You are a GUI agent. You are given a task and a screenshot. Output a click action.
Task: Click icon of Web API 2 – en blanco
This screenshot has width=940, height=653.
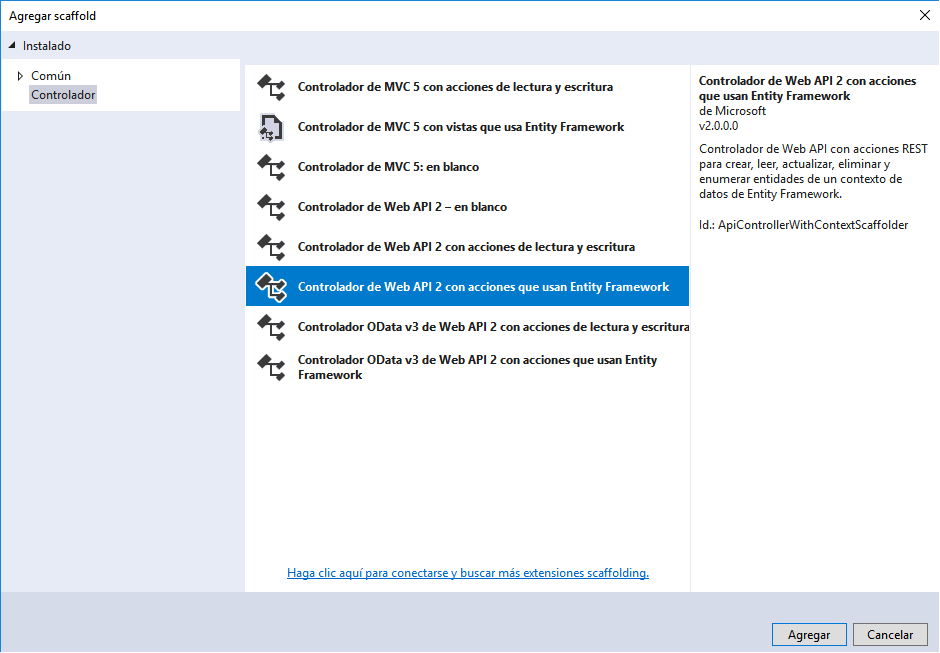coord(271,207)
